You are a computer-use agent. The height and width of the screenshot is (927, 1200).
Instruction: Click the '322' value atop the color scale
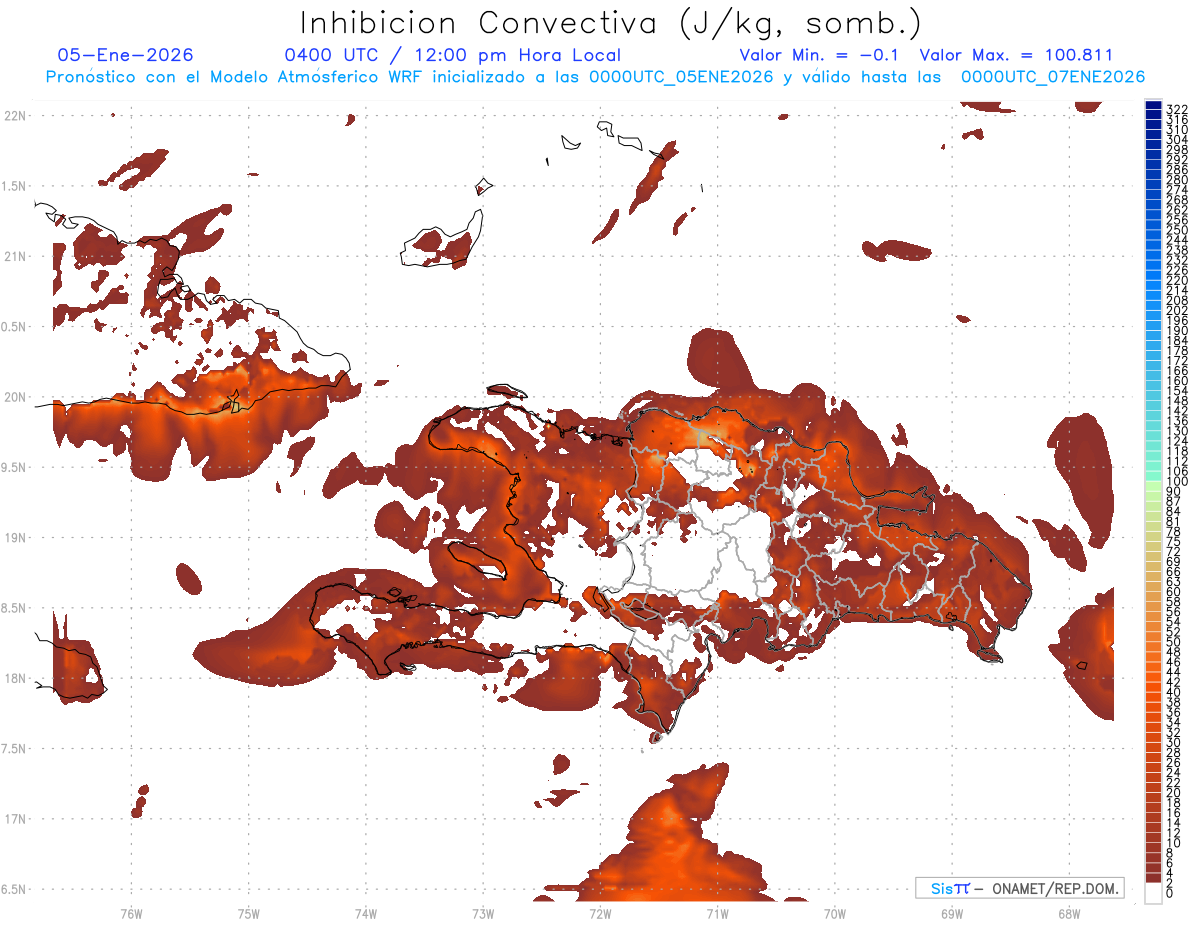[1177, 108]
